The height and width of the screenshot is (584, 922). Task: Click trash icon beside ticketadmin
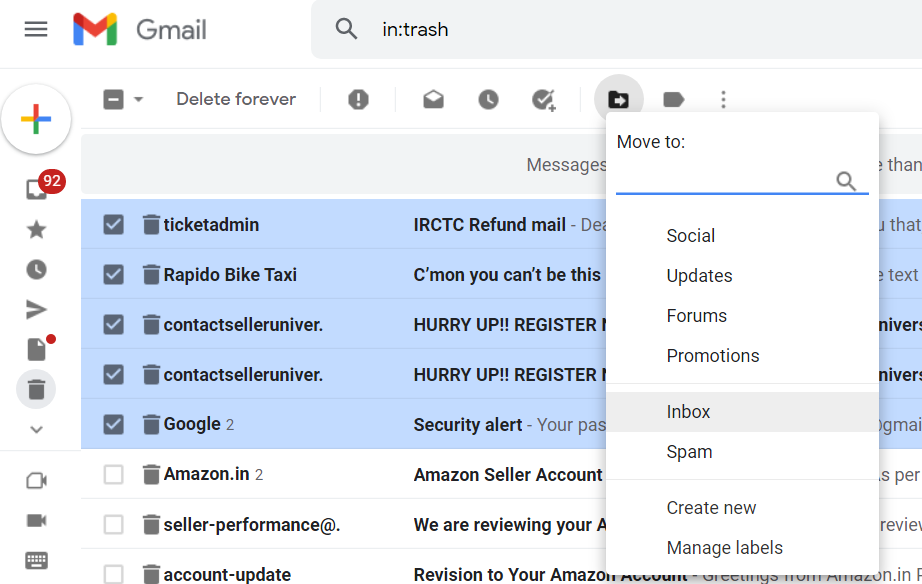tap(151, 224)
